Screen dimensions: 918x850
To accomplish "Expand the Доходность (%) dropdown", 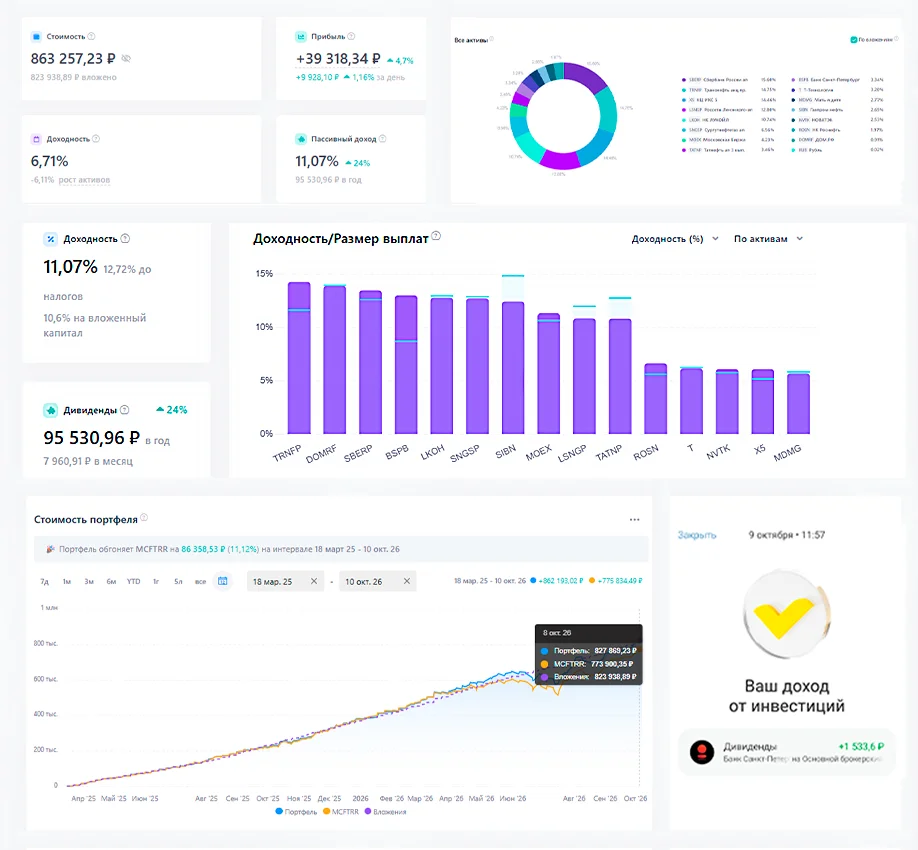I will click(x=674, y=239).
